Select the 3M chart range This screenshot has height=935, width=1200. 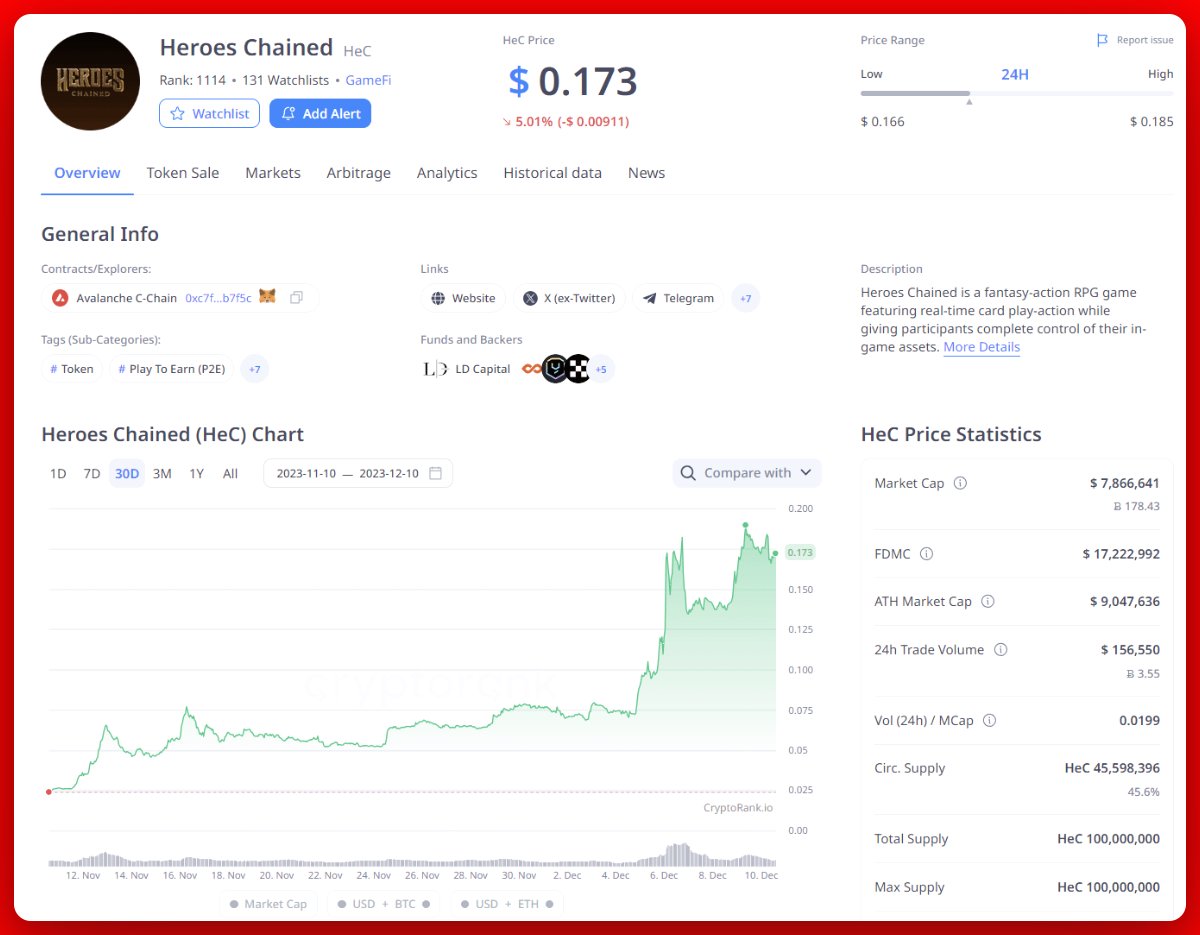(x=162, y=473)
